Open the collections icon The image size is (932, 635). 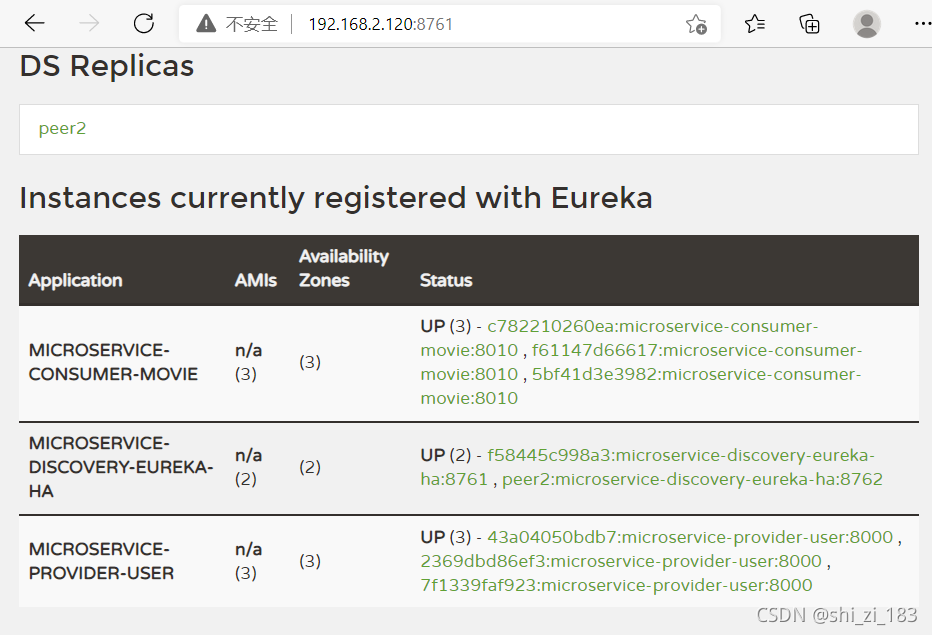pos(809,24)
